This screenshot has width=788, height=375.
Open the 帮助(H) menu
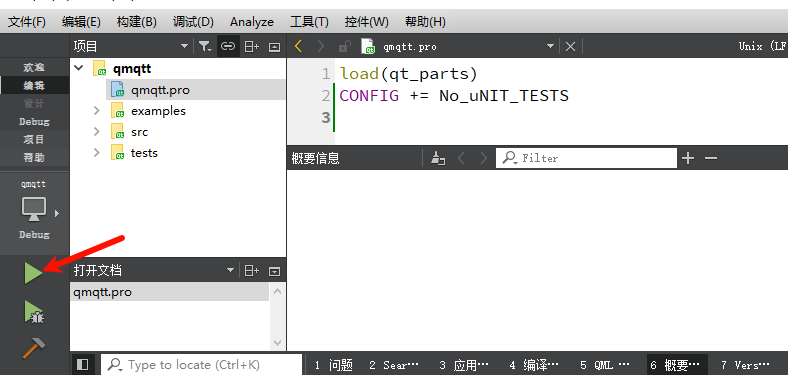425,22
